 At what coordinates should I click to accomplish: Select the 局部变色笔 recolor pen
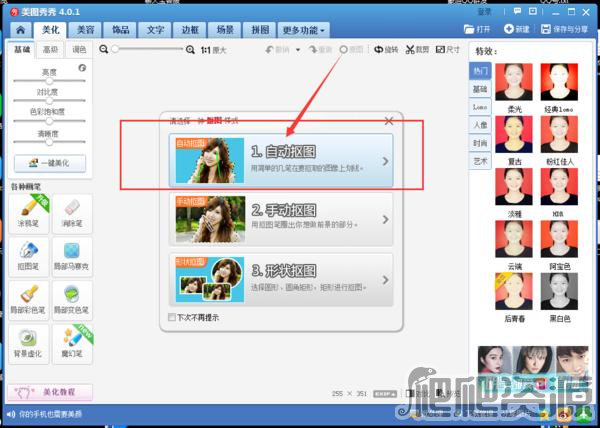click(72, 301)
